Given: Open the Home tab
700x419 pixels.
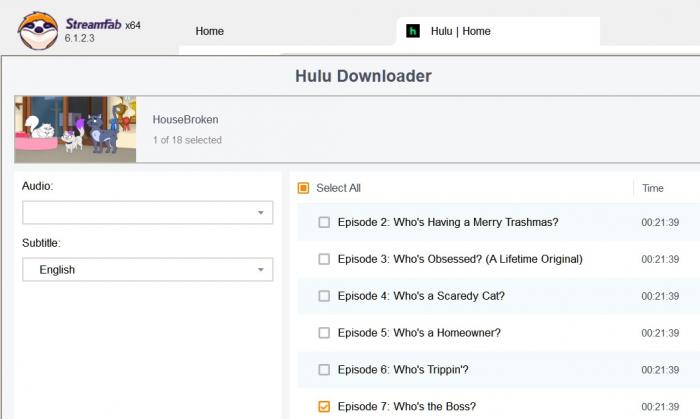Looking at the screenshot, I should tap(209, 31).
